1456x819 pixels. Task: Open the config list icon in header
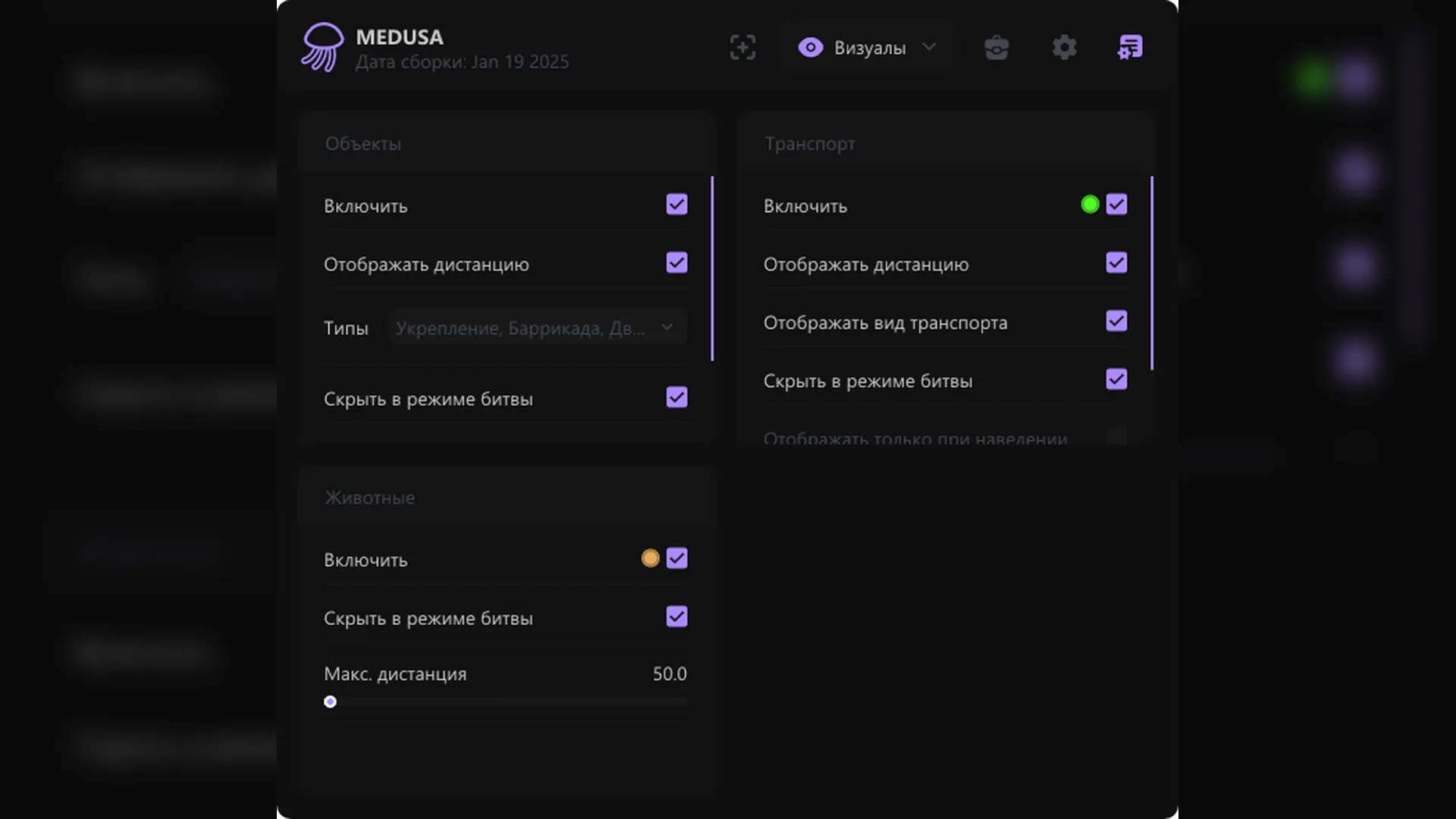tap(1130, 47)
